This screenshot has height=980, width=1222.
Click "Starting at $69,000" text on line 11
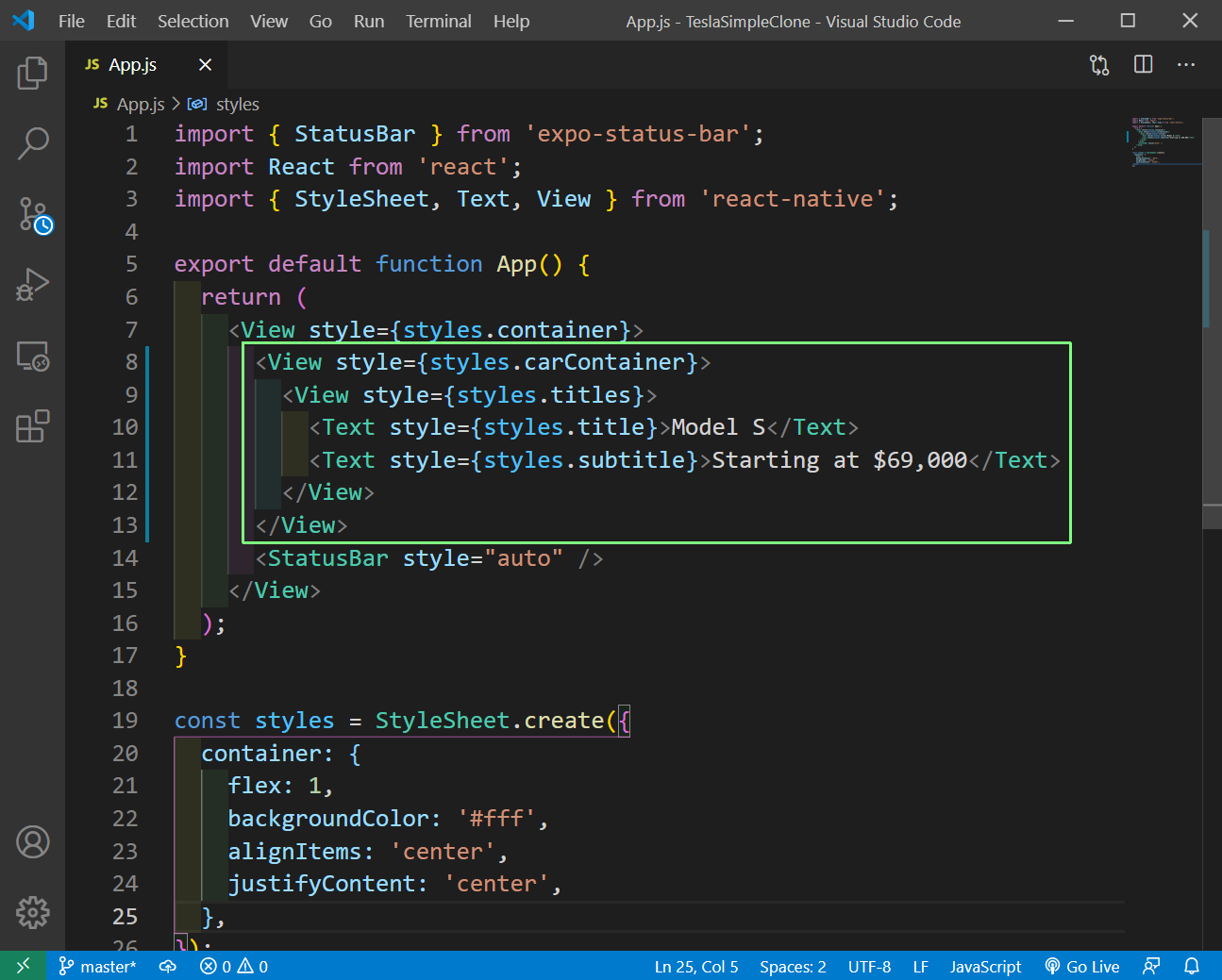(839, 460)
